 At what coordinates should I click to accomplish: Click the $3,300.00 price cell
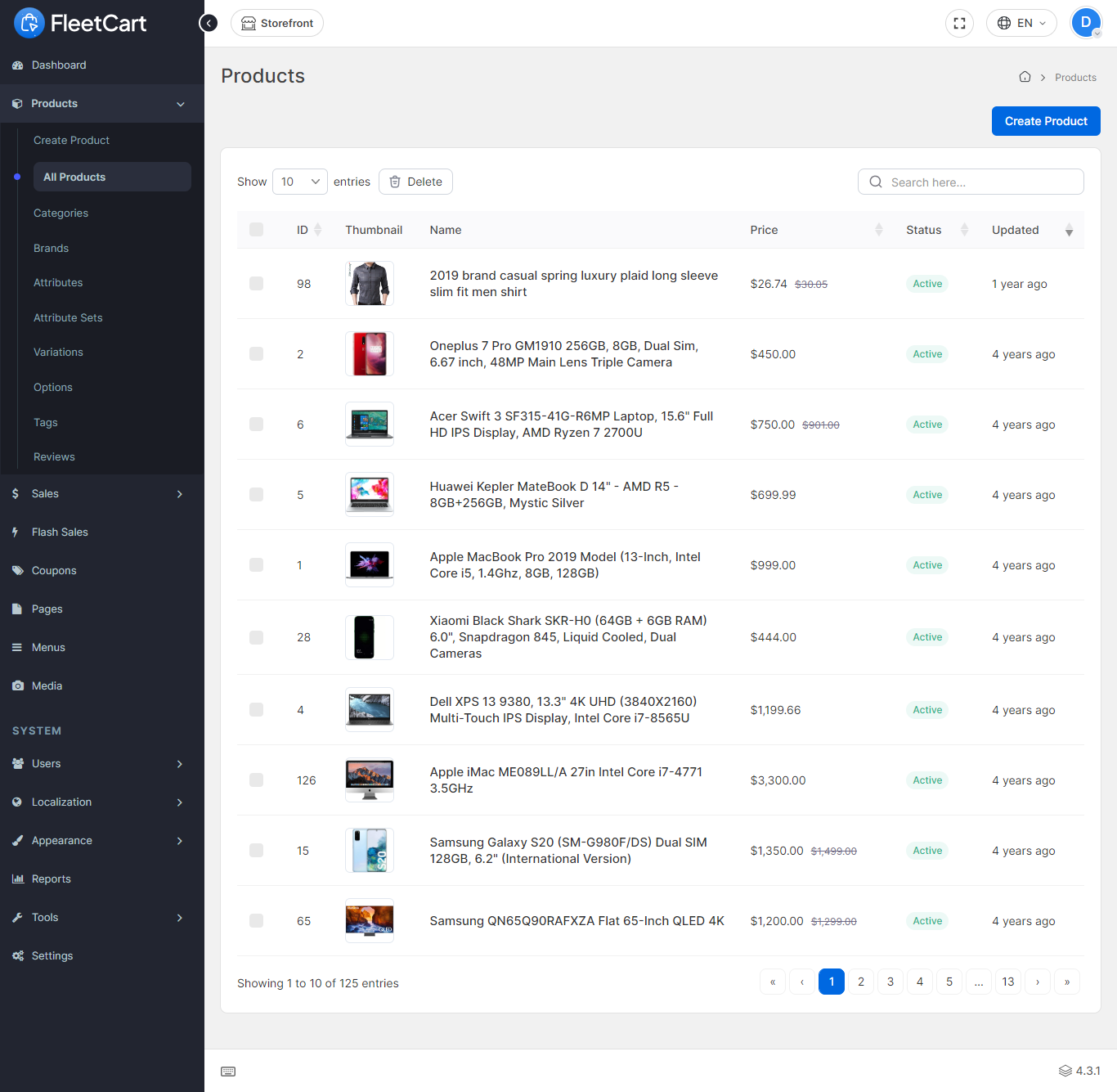click(x=778, y=780)
